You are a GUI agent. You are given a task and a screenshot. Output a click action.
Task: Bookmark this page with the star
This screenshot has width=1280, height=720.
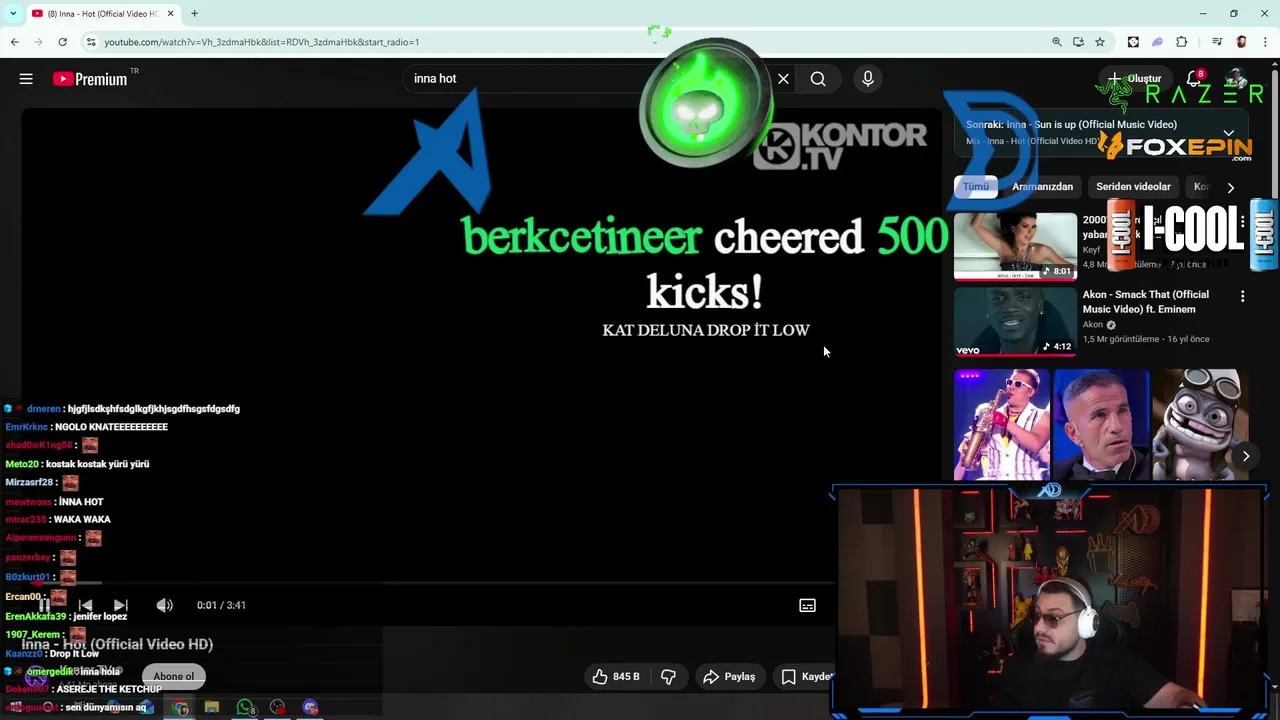[x=1100, y=42]
